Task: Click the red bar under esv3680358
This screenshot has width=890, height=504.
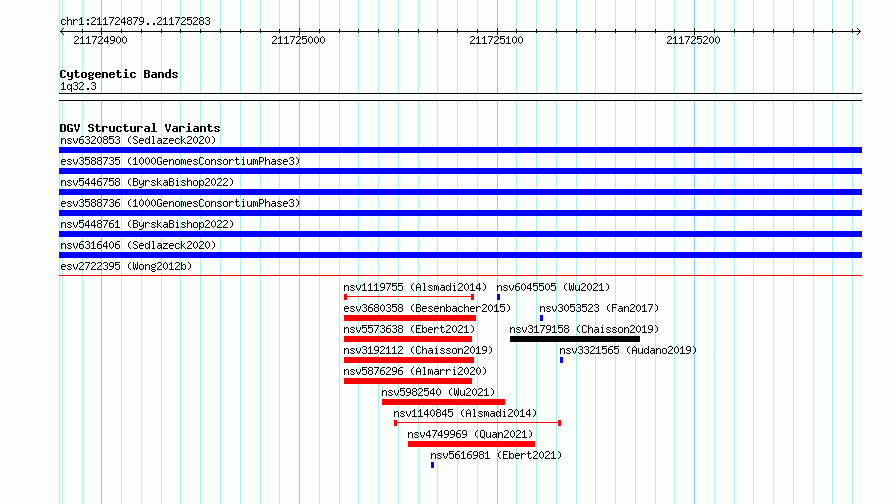Action: point(410,318)
